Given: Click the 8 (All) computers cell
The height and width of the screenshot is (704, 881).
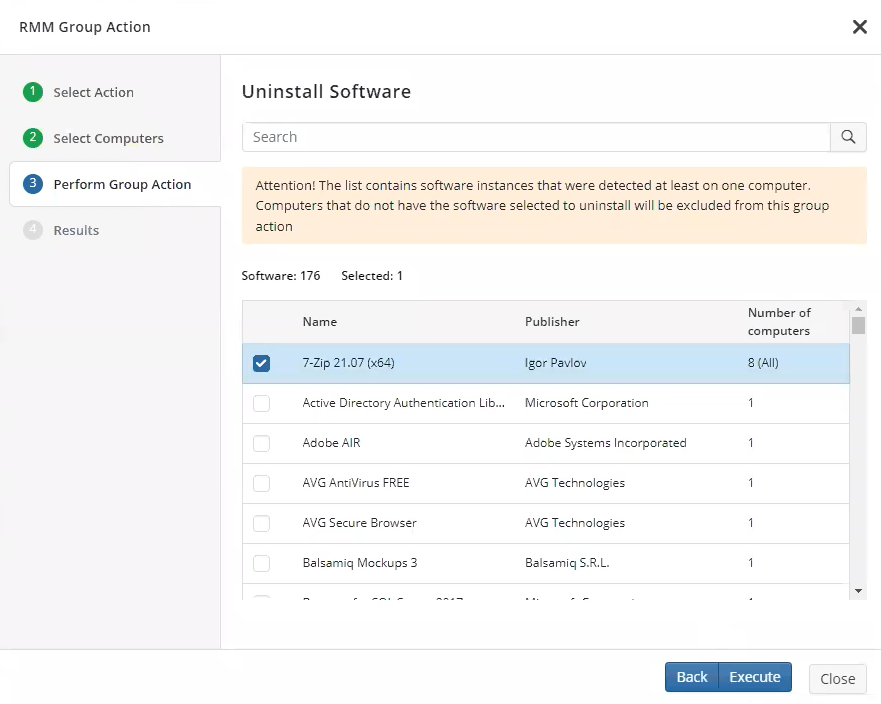Looking at the screenshot, I should 763,363.
